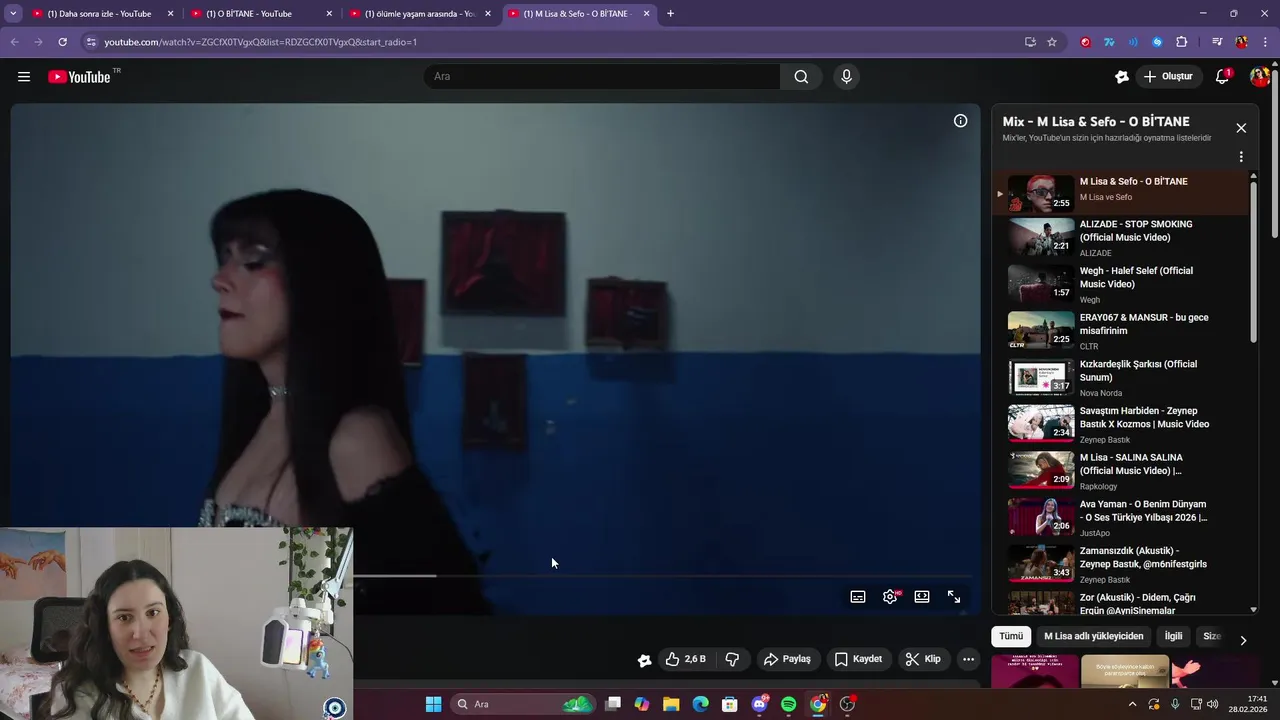The height and width of the screenshot is (720, 1280).
Task: Start voice search with the microphone
Action: point(846,77)
